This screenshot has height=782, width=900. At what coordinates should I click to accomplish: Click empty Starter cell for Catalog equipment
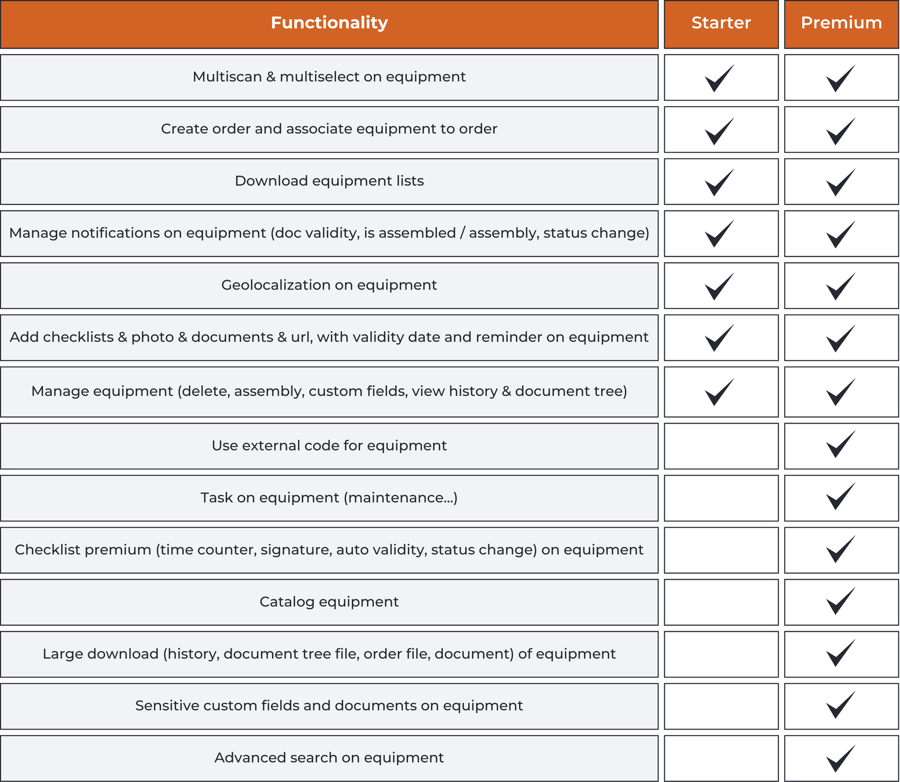click(x=721, y=602)
